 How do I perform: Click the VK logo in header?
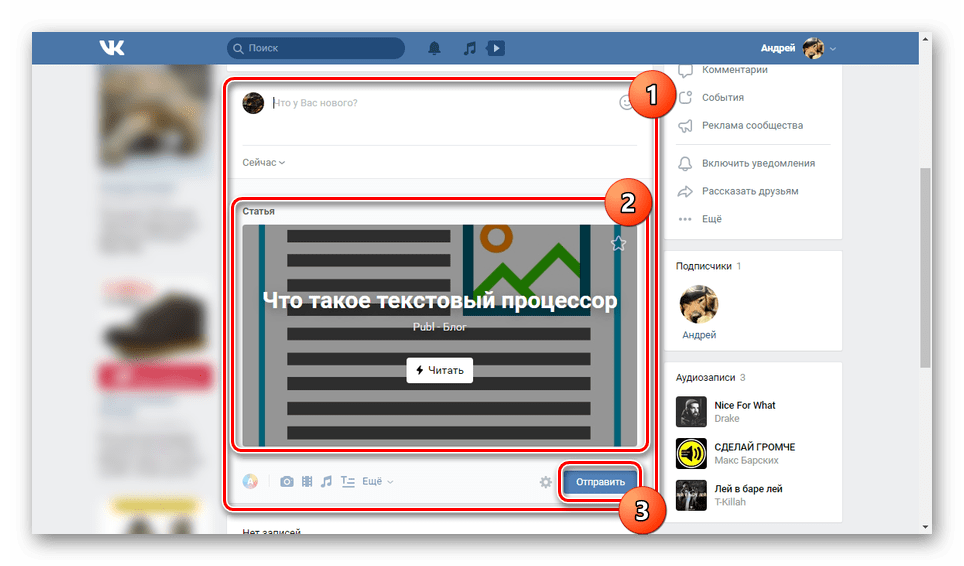point(112,47)
